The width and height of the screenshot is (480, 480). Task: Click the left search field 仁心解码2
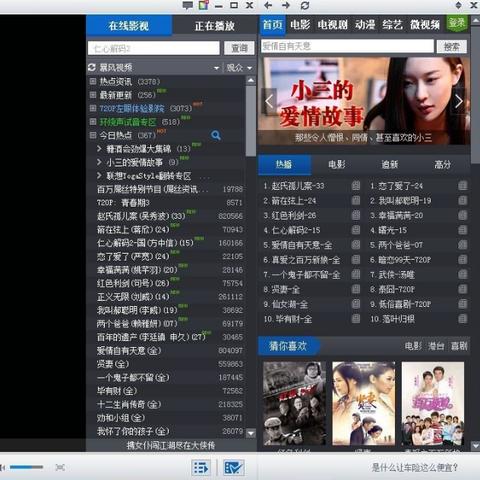tap(154, 48)
